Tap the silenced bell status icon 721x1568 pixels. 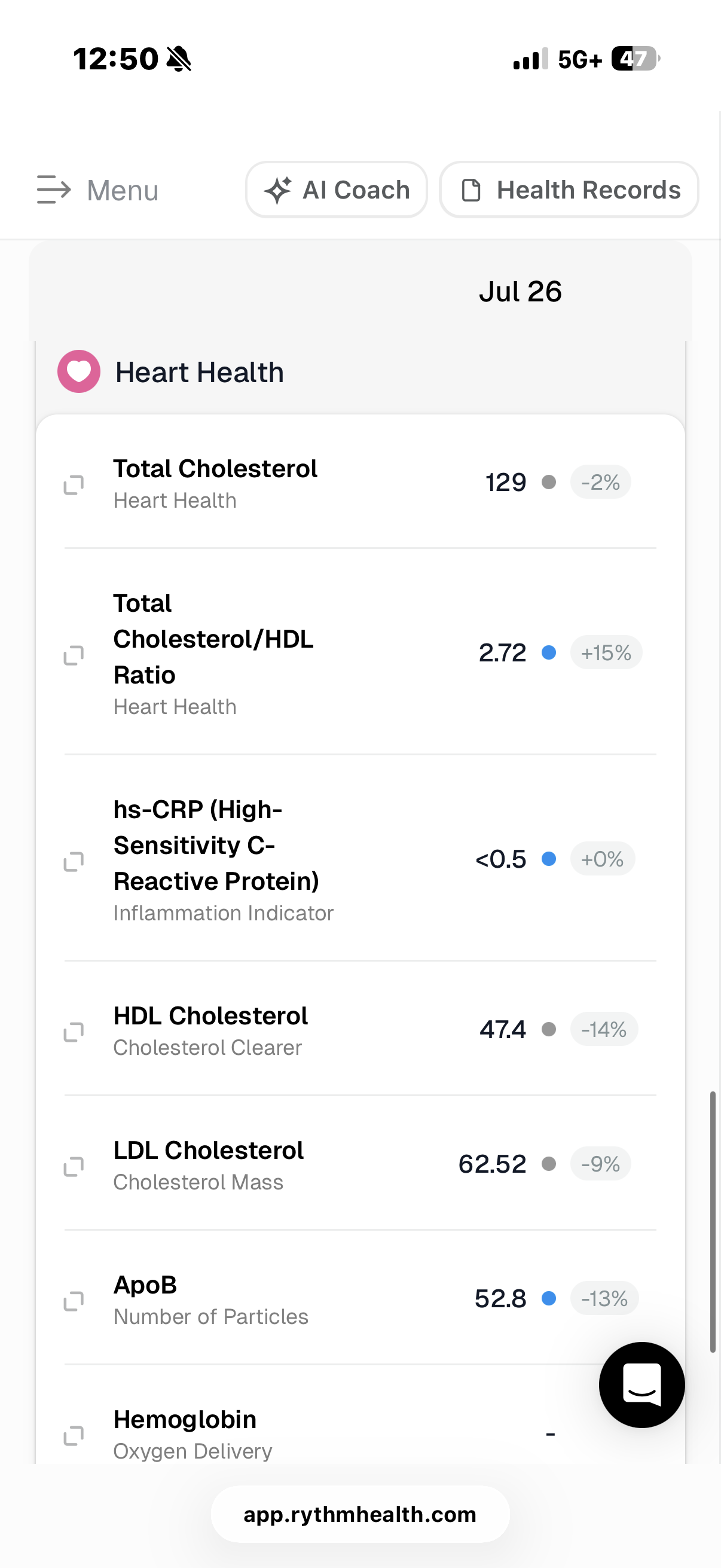pyautogui.click(x=179, y=59)
